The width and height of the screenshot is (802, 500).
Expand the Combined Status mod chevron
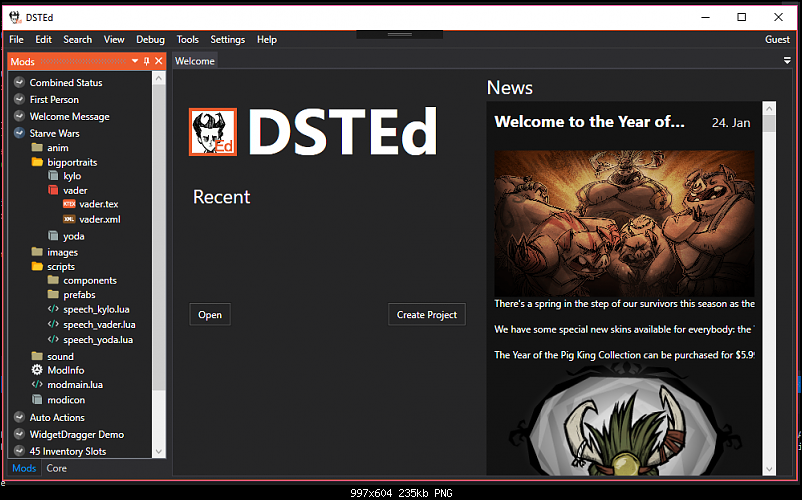(x=19, y=82)
